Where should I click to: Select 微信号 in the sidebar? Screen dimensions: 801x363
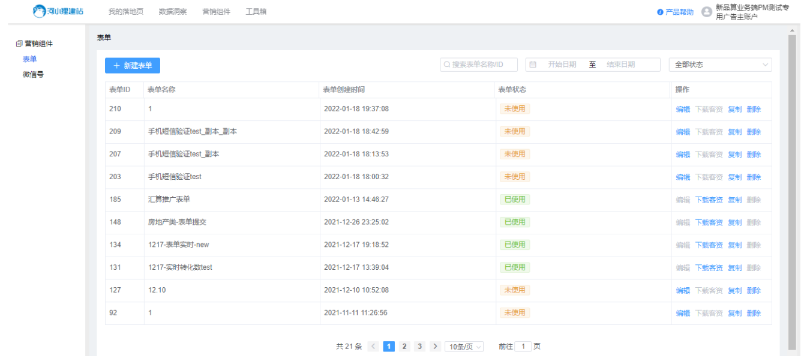point(33,75)
